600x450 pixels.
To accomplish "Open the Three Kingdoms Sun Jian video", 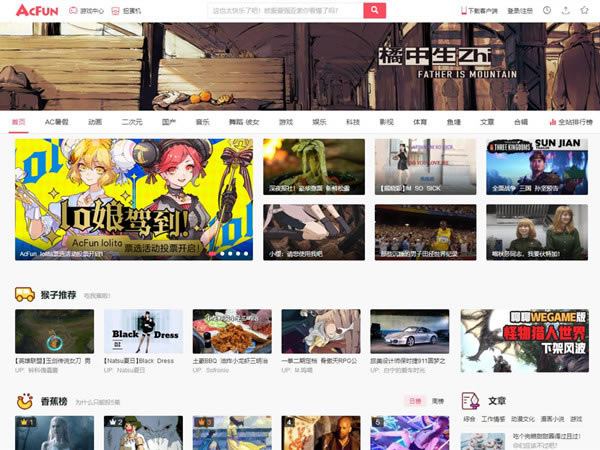I will pyautogui.click(x=537, y=167).
